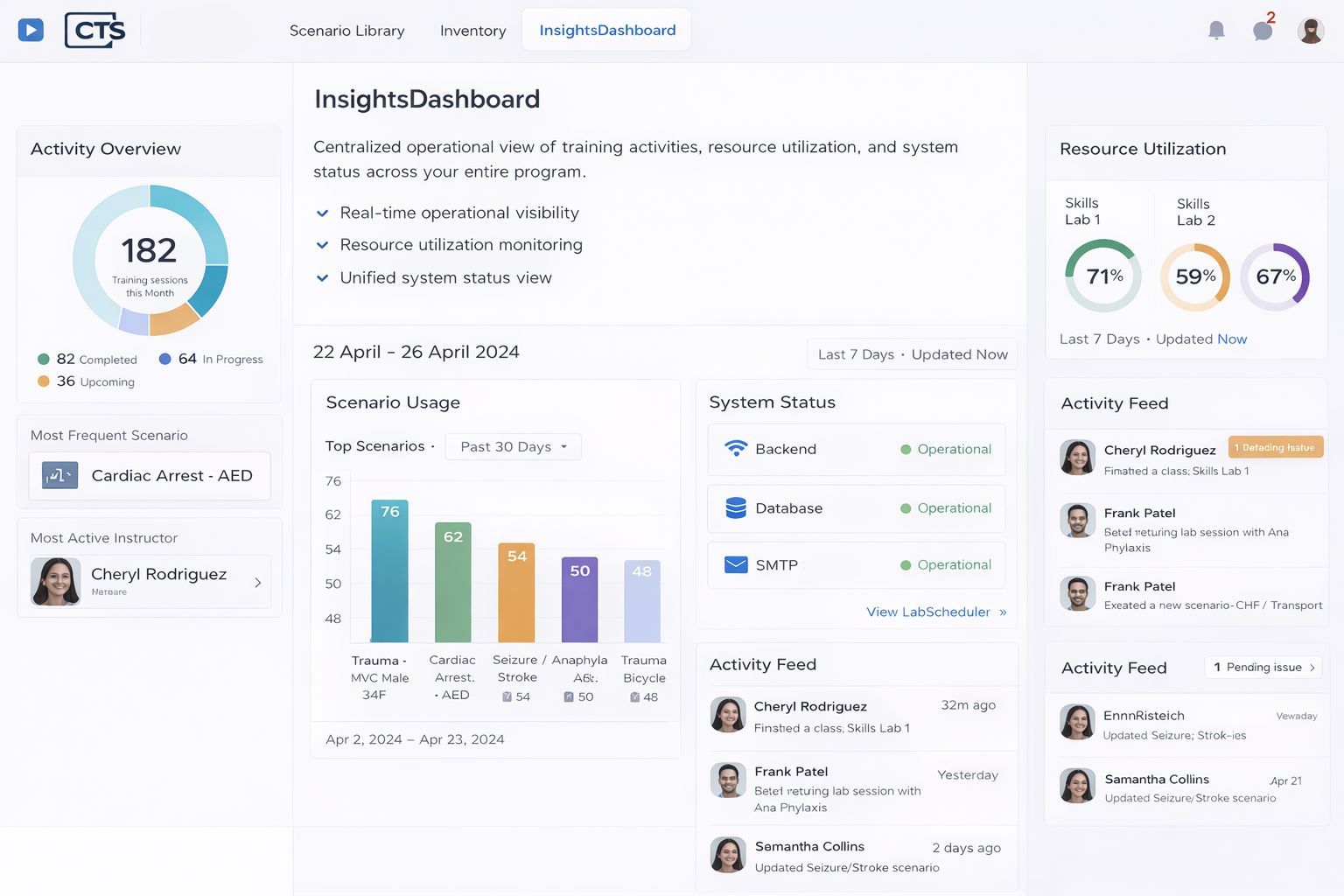Click the blue In Progress legend dot
The width and height of the screenshot is (1344, 896).
point(165,360)
